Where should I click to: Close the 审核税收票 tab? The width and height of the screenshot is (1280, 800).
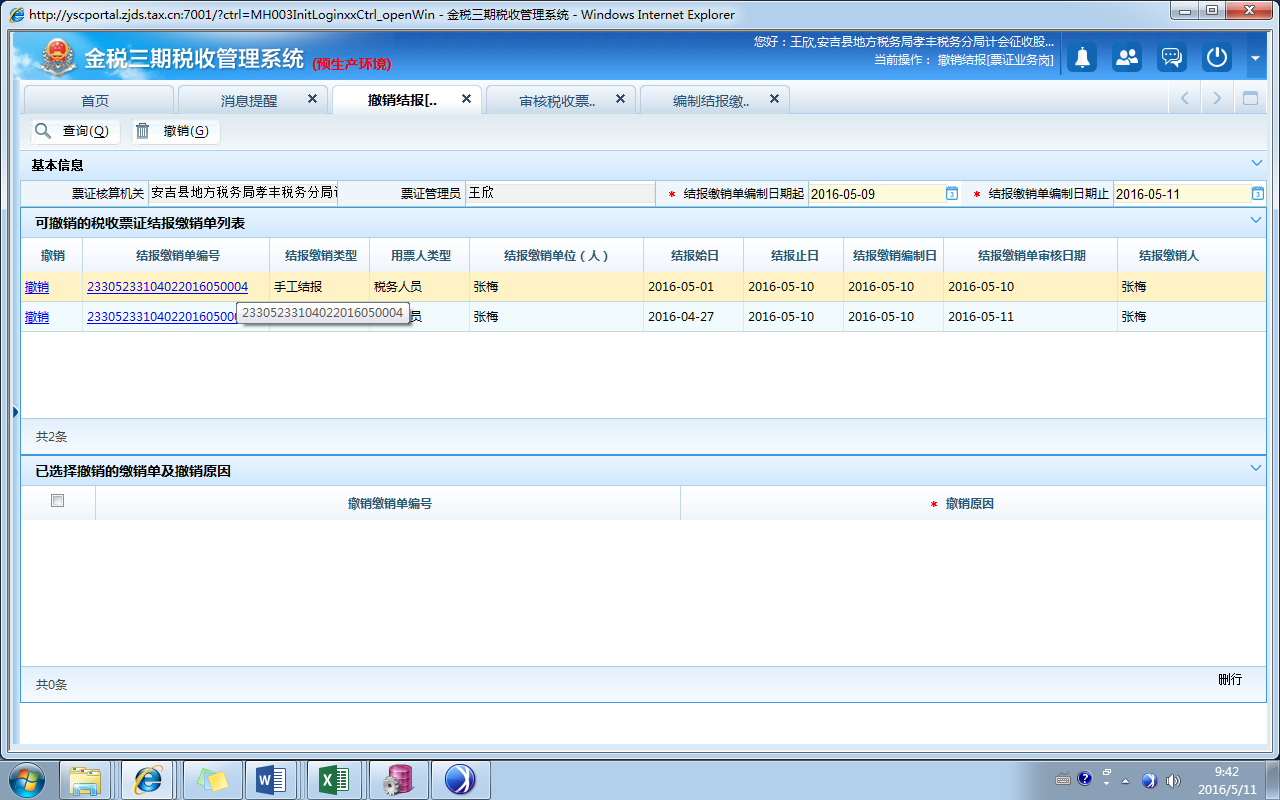pyautogui.click(x=620, y=99)
